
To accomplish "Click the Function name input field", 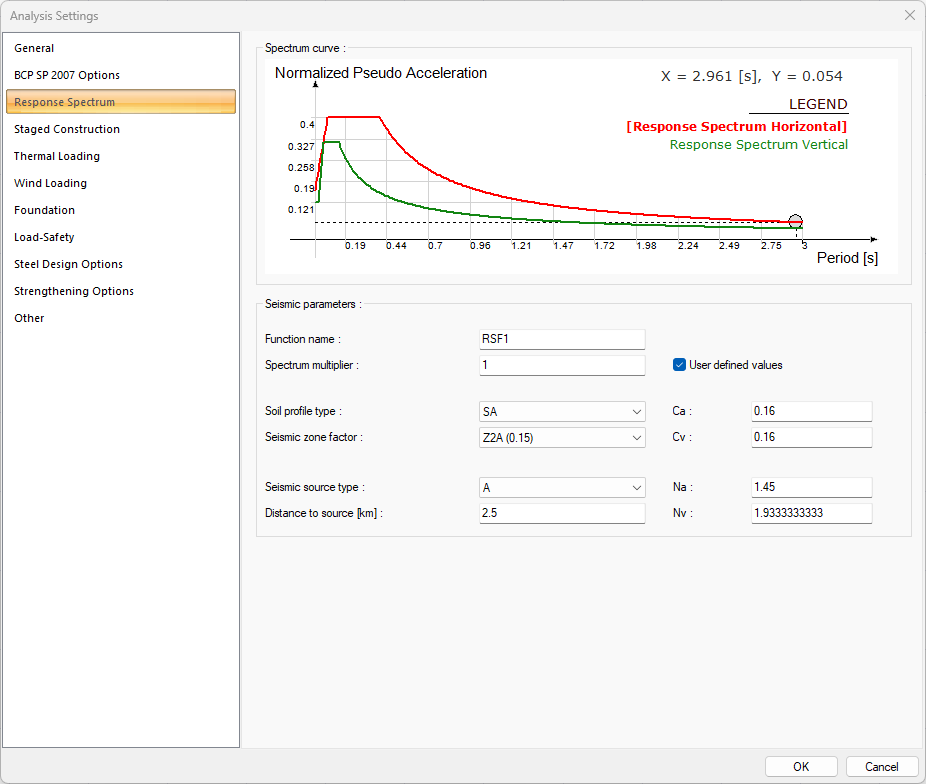I will (562, 340).
